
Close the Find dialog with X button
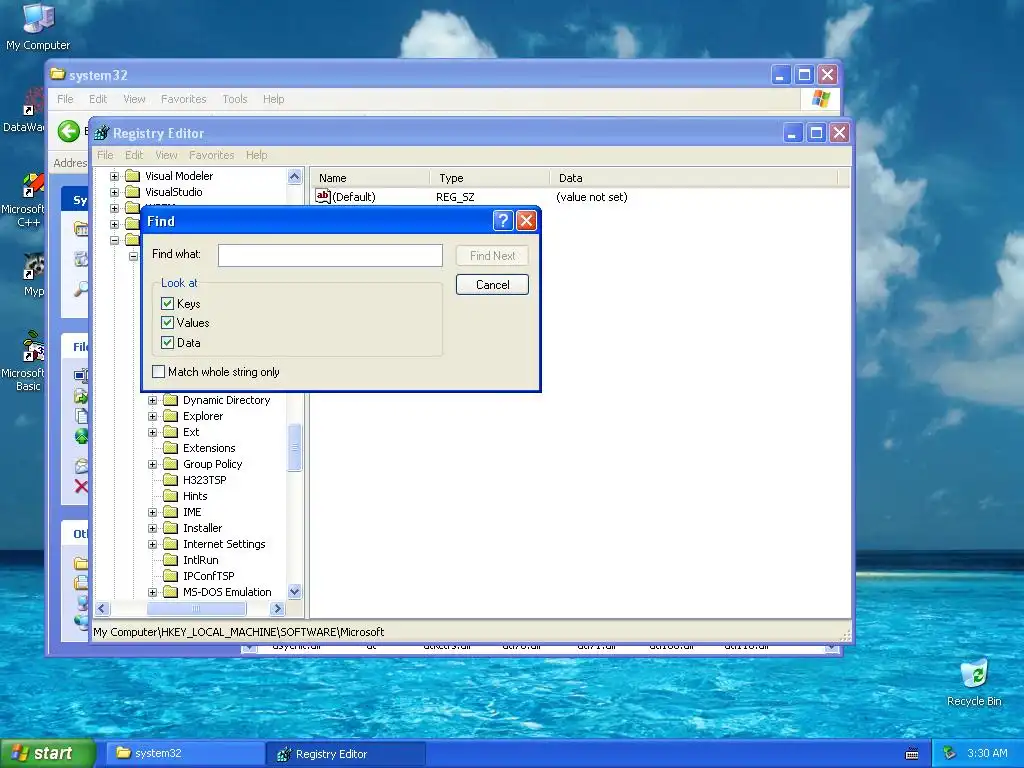(x=526, y=221)
